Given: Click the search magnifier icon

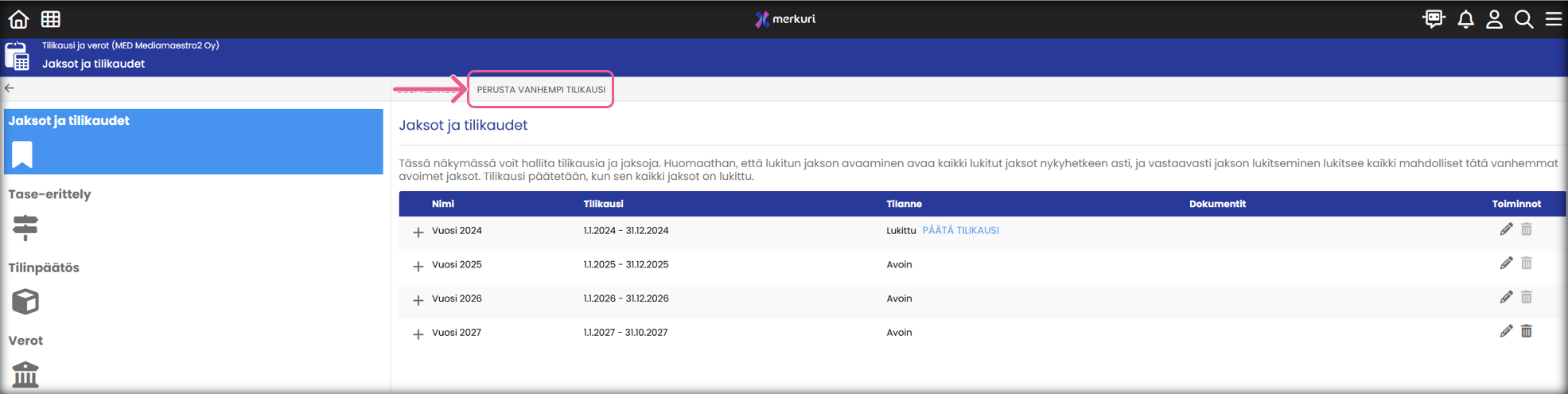Looking at the screenshot, I should click(1523, 19).
